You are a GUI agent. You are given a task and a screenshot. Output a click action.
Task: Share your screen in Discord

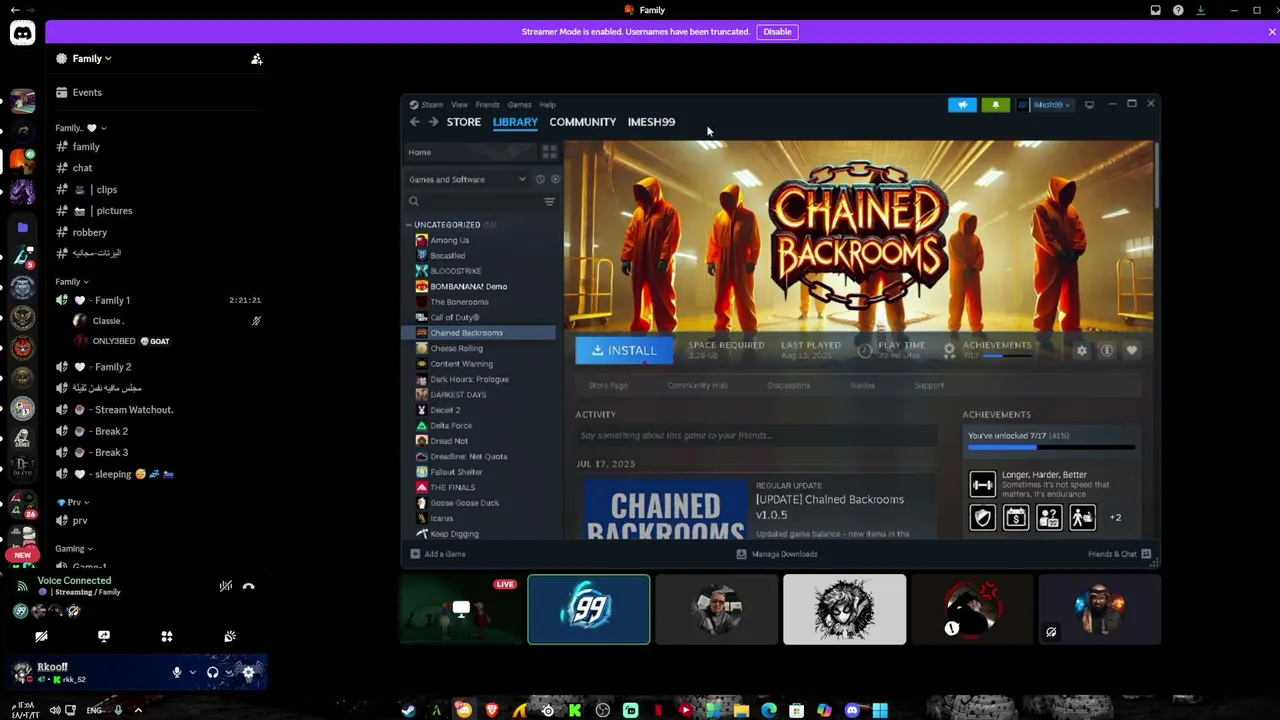[x=104, y=636]
